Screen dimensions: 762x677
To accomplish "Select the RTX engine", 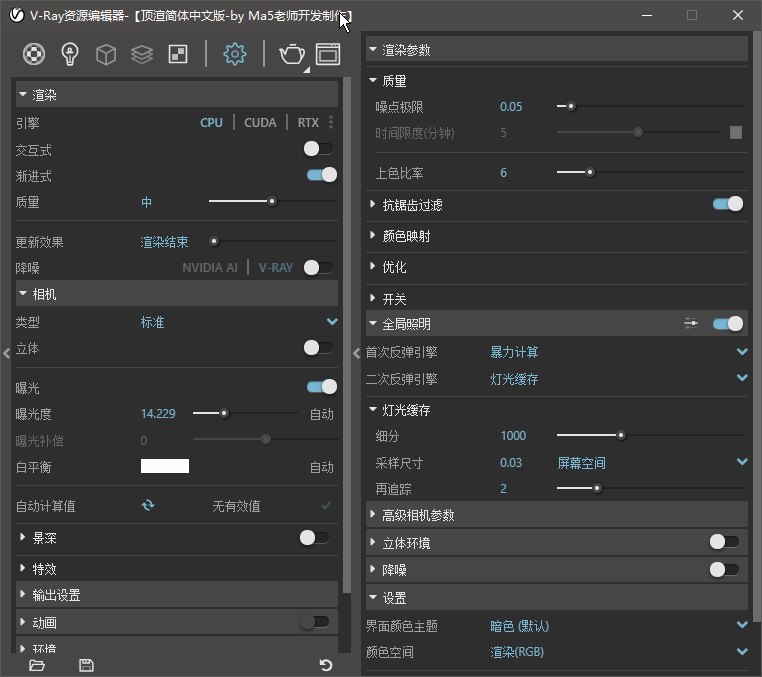I will point(308,122).
